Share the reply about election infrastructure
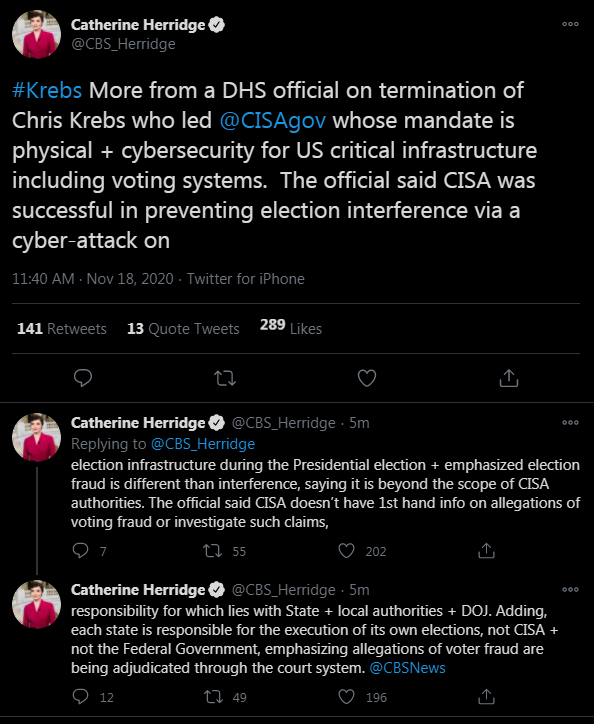The width and height of the screenshot is (594, 724). 486,550
